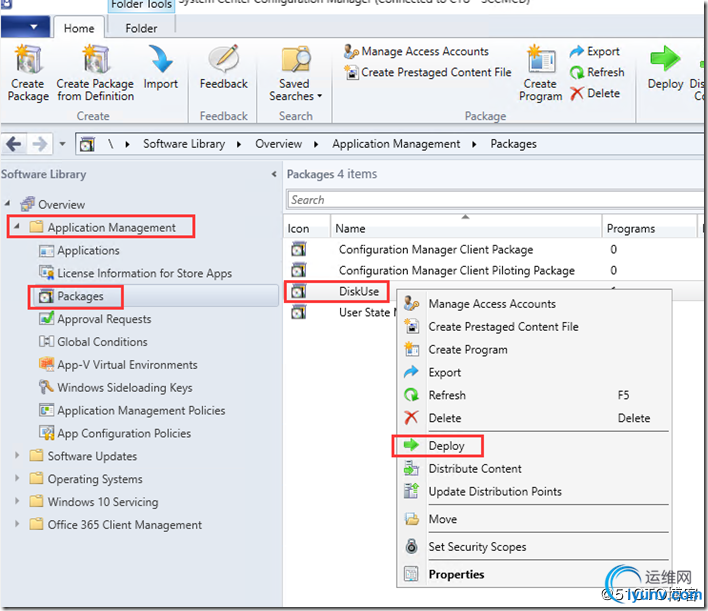Sort by the Name column header
This screenshot has width=708, height=611.
pos(466,228)
